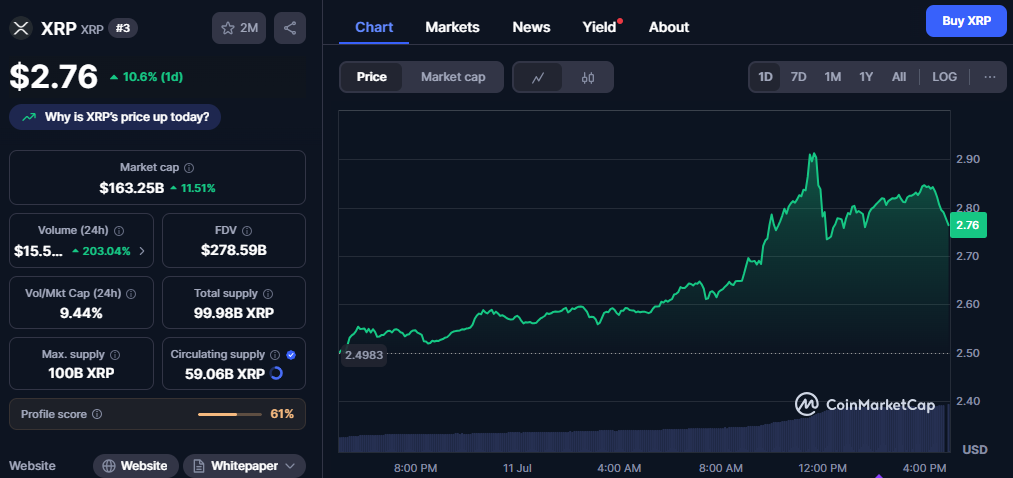The height and width of the screenshot is (478, 1013).
Task: Click the $2.76 price heading
Action: [x=53, y=76]
